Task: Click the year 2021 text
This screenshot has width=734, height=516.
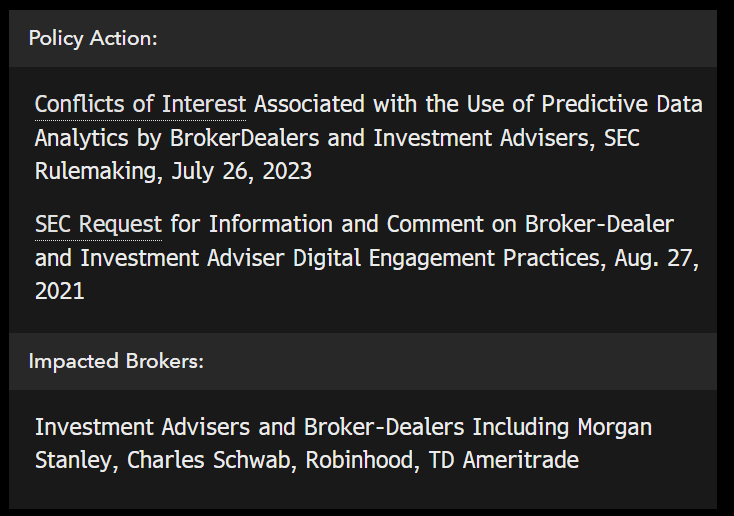Action: tap(60, 291)
